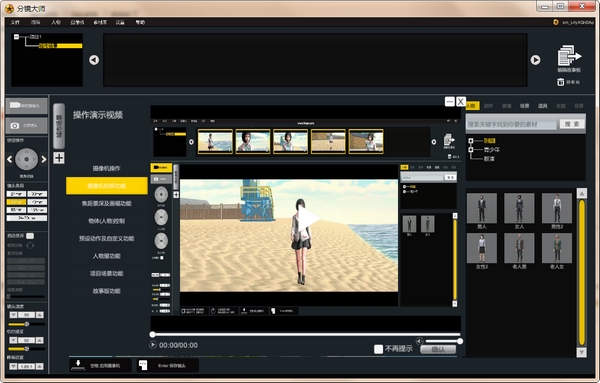Select the 女人 character thumbnail
600x383 pixels.
(x=519, y=211)
